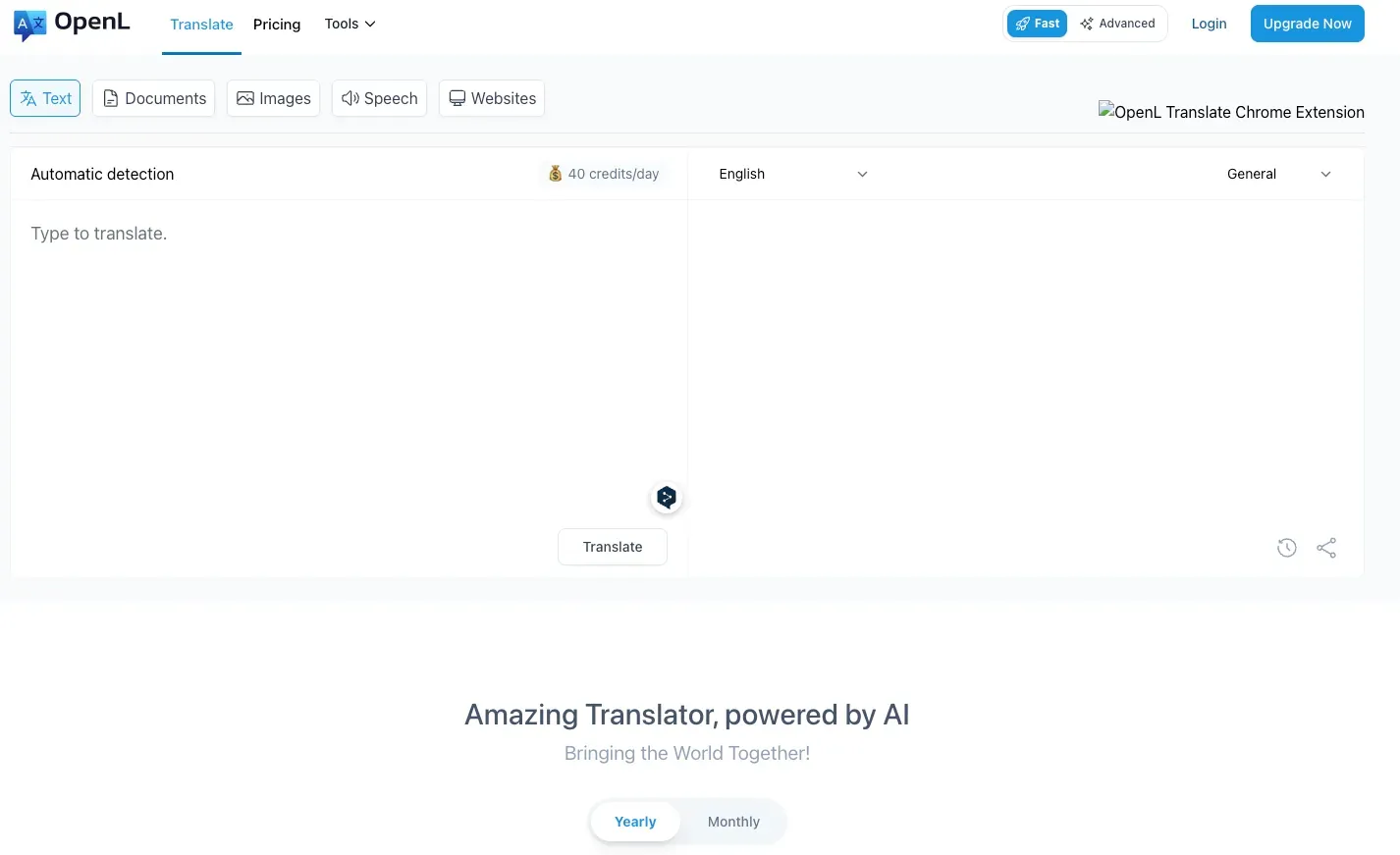The image size is (1400, 855).
Task: Open the Pricing page
Action: coord(277,25)
